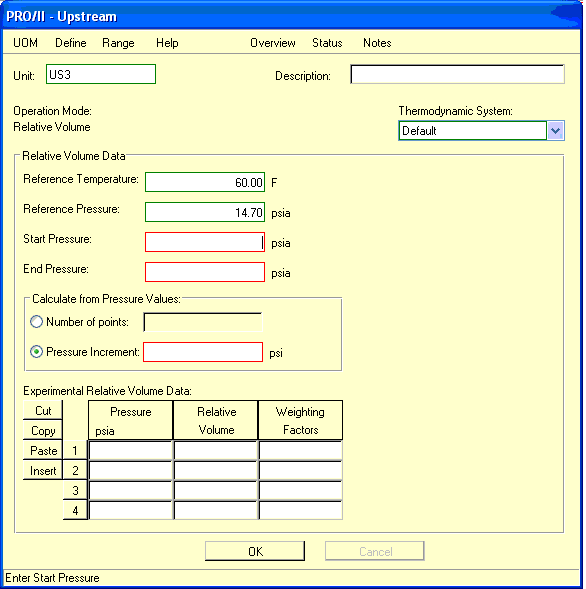Click the Insert button beside the table
The image size is (586, 589).
click(x=43, y=470)
